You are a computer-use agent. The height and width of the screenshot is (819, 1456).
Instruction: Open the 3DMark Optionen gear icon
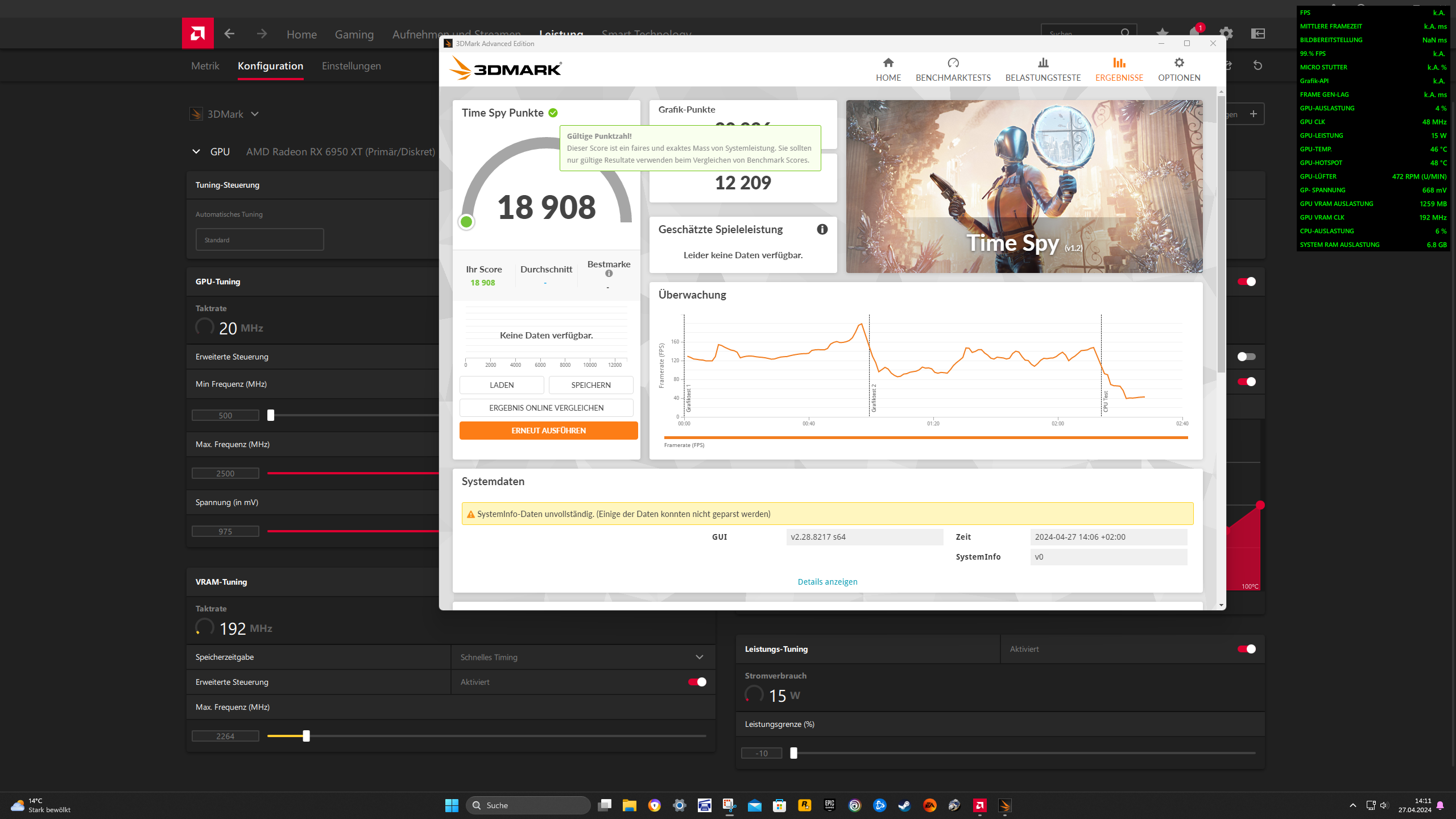(1178, 63)
